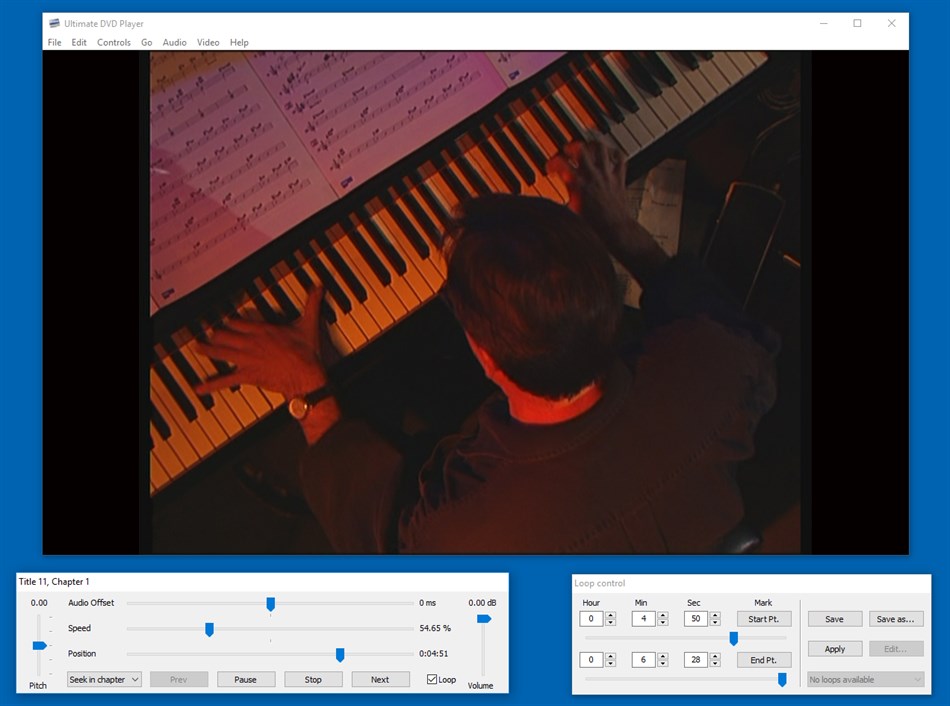
Task: Click the Speed slider handle
Action: click(x=209, y=629)
